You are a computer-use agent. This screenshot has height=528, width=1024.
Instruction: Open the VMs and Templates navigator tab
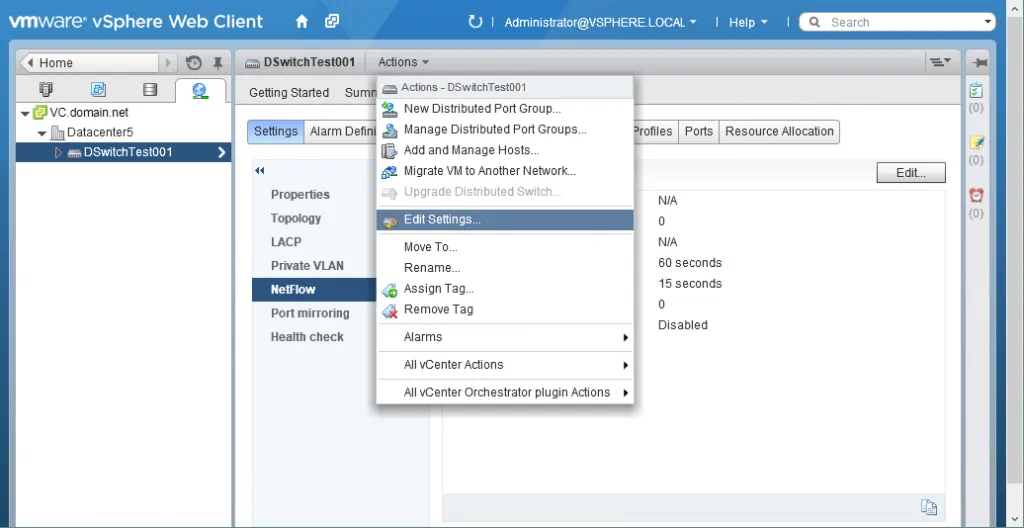coord(98,90)
